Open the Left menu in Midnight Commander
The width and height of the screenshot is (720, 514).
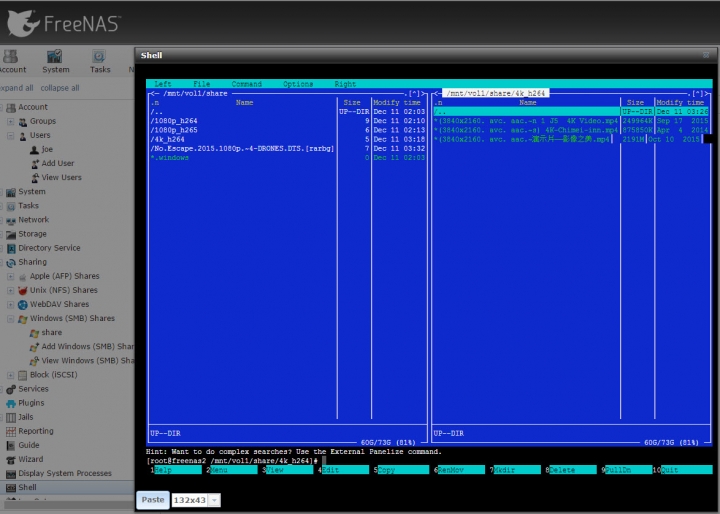pyautogui.click(x=163, y=84)
